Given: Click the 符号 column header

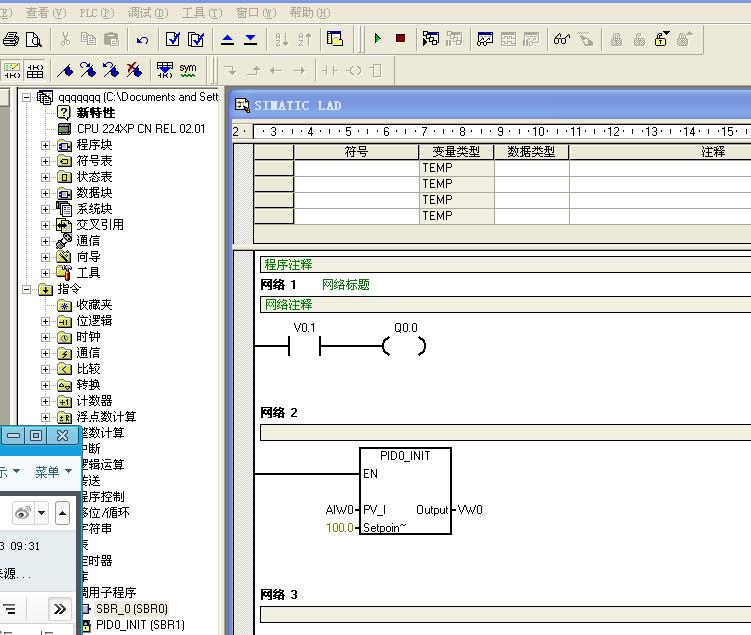Looking at the screenshot, I should point(356,152).
